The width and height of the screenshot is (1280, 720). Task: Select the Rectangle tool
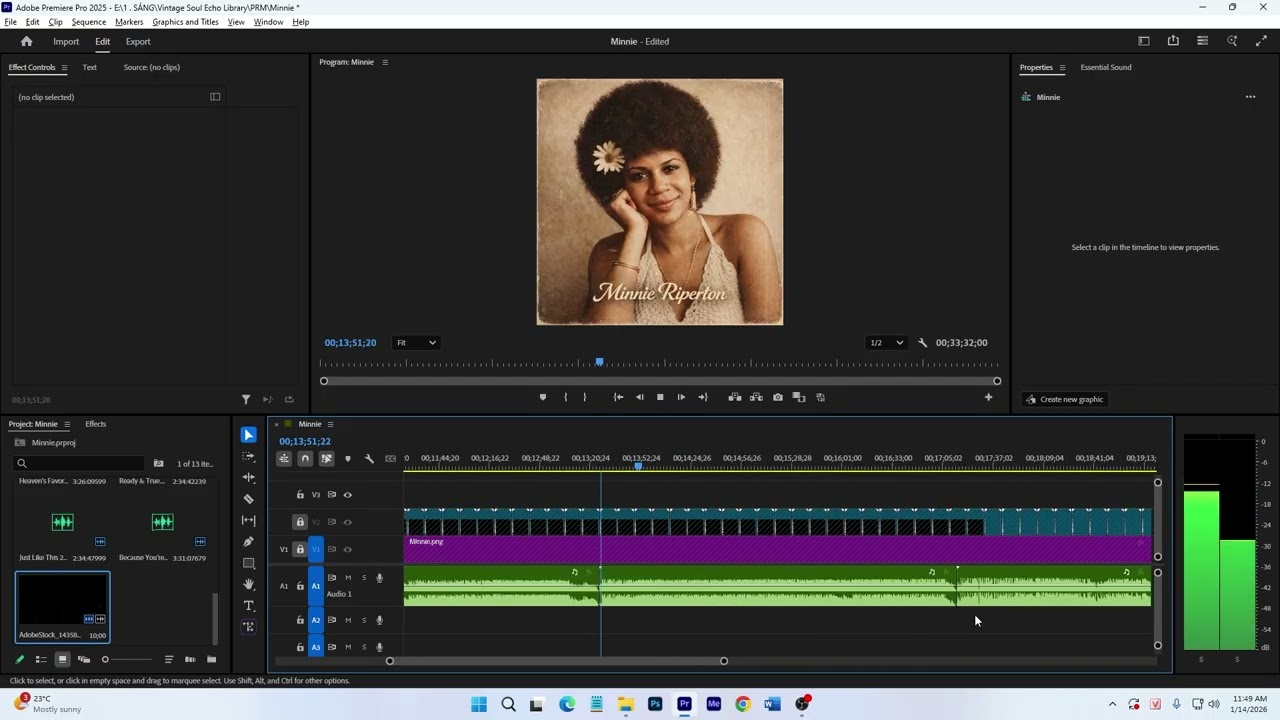[x=249, y=563]
